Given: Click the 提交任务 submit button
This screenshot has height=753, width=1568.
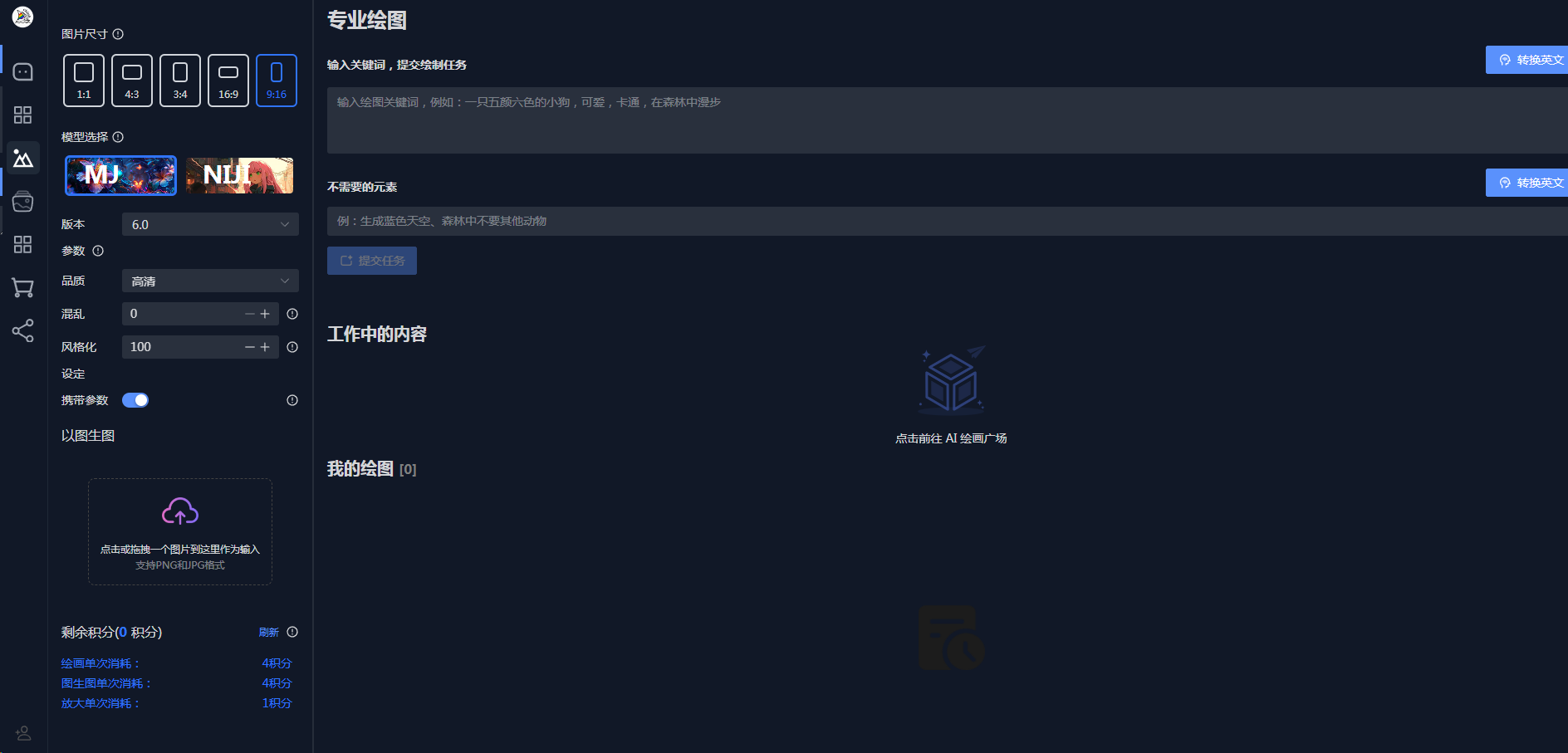Looking at the screenshot, I should (x=372, y=261).
